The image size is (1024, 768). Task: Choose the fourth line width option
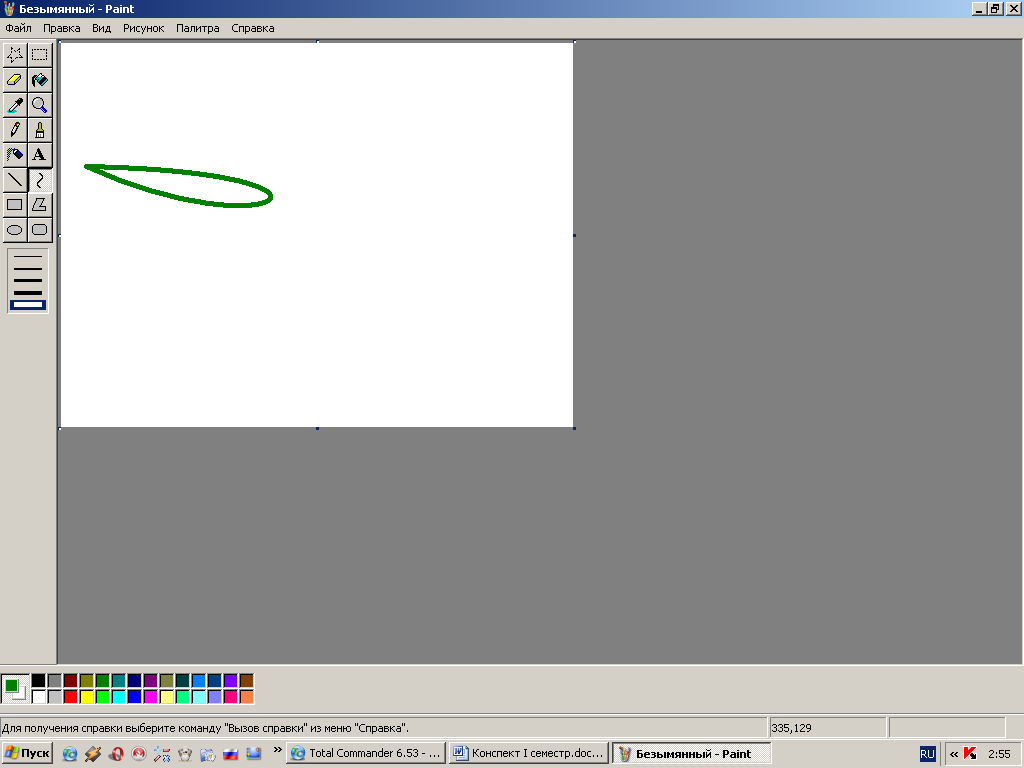point(27,293)
